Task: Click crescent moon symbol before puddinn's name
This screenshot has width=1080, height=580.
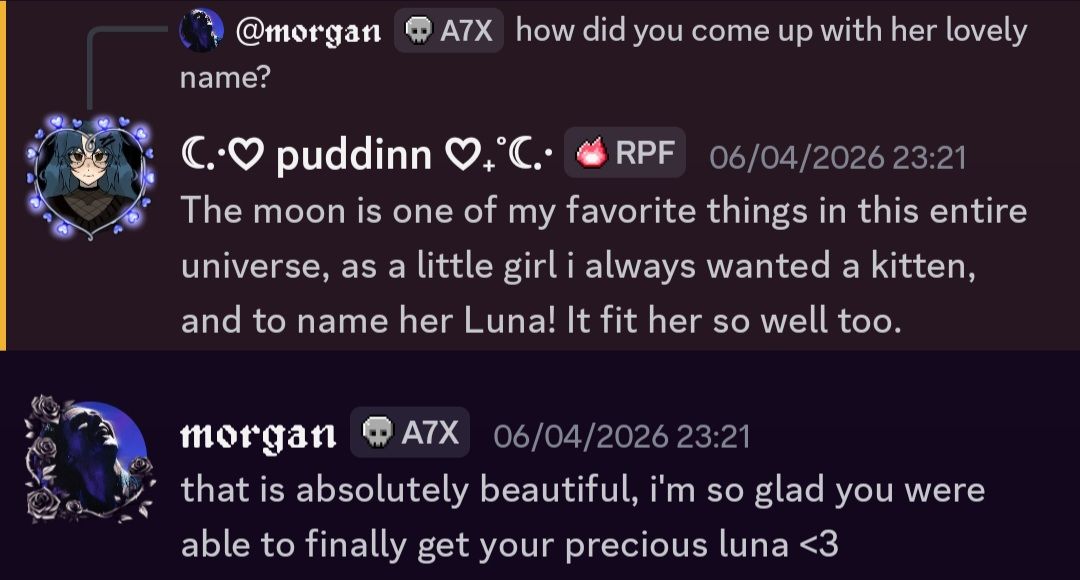Action: pyautogui.click(x=192, y=155)
